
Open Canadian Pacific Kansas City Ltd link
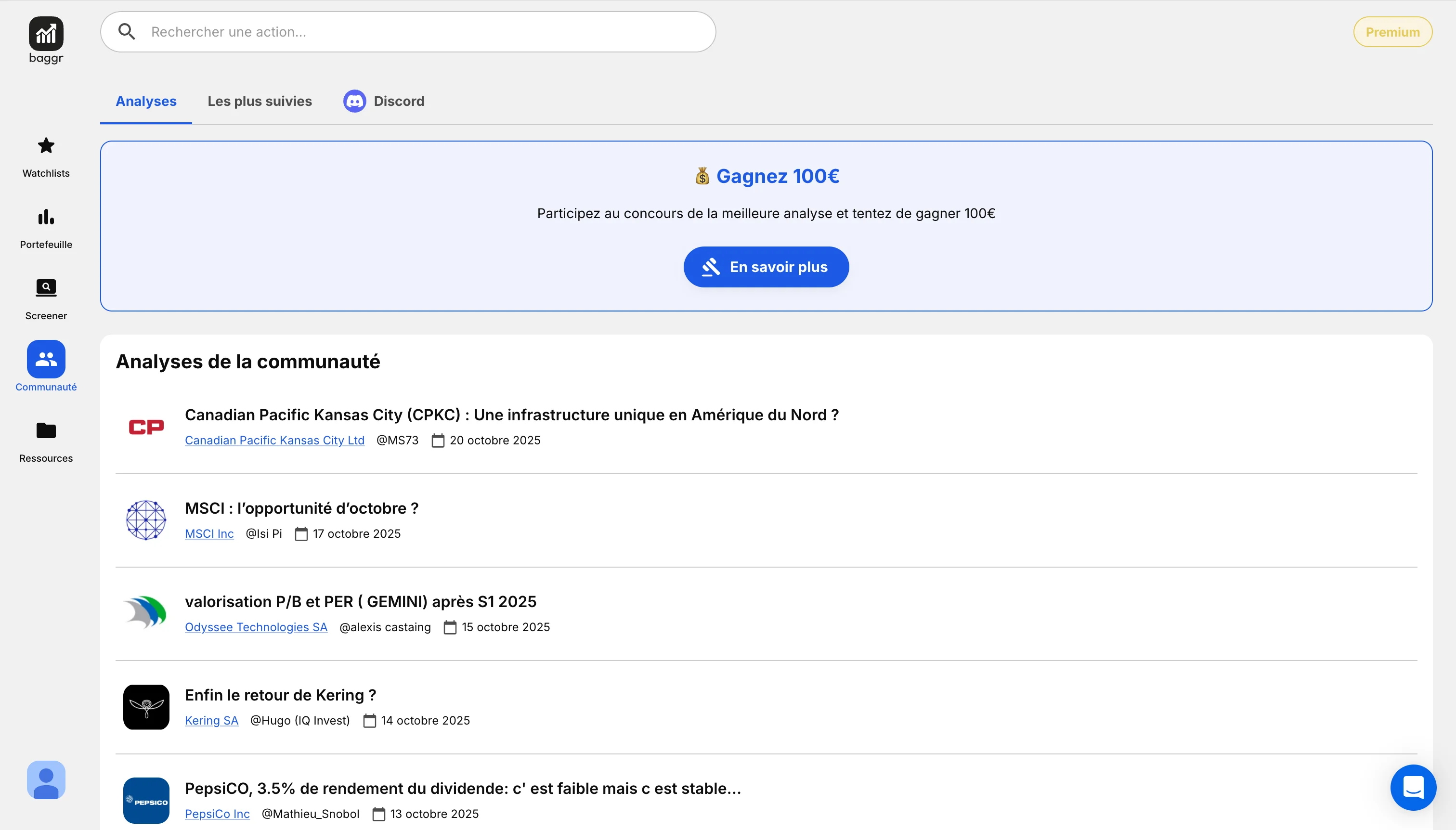tap(274, 440)
